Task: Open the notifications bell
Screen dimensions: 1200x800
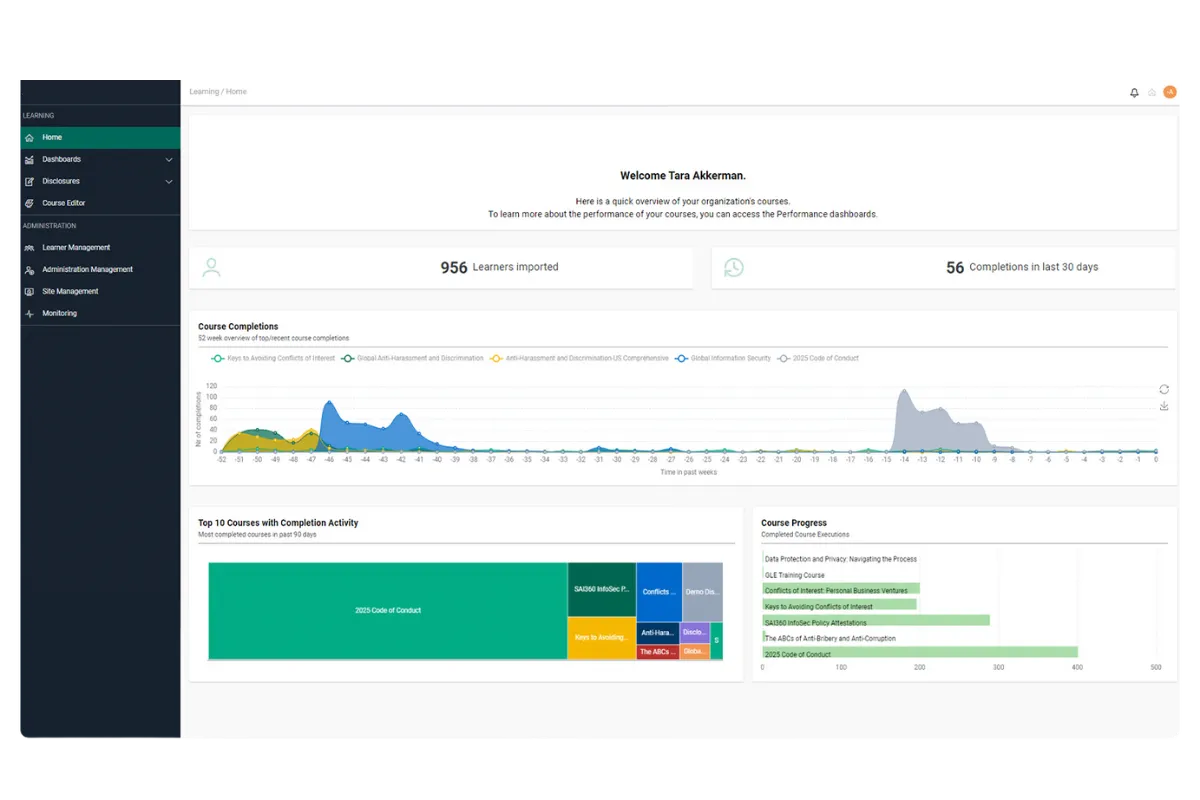Action: (x=1134, y=93)
